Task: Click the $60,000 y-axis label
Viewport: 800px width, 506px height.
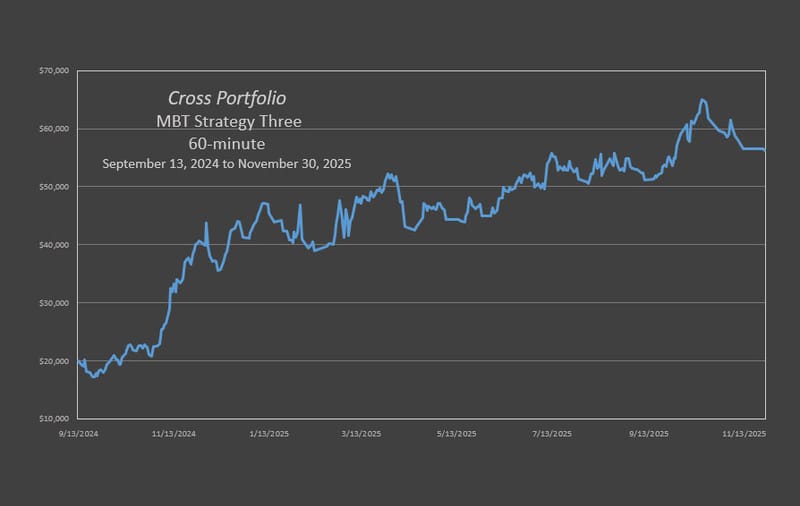Action: pyautogui.click(x=53, y=129)
